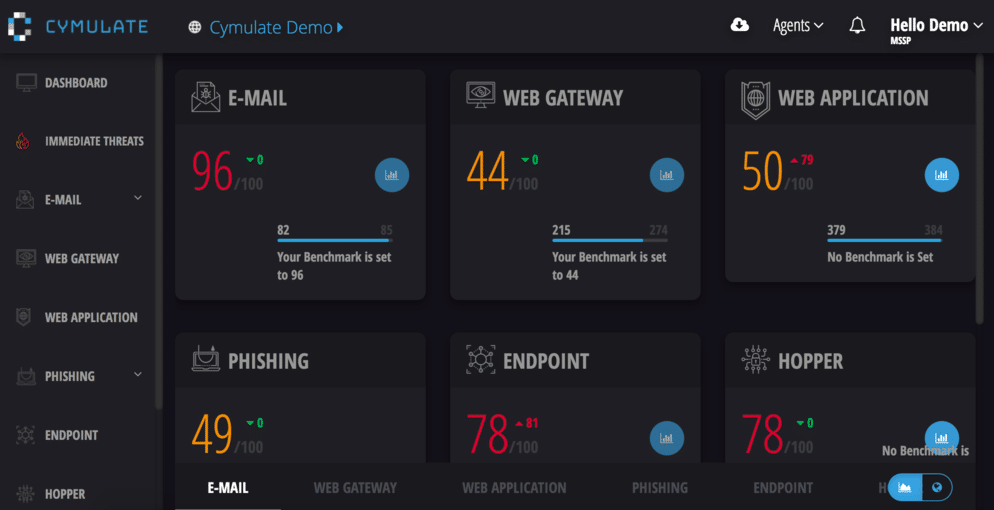Click the E-Mail card bug envelope icon
The width and height of the screenshot is (994, 510).
(x=205, y=97)
